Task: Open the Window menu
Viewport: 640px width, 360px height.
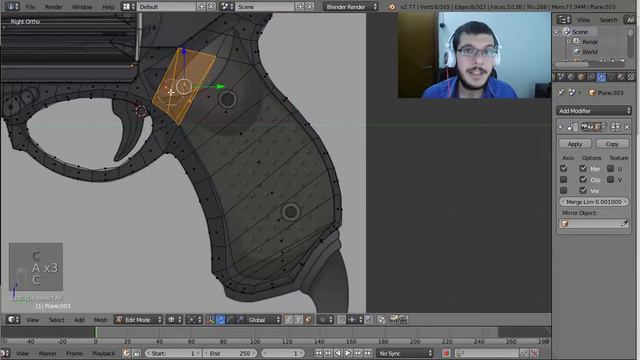Action: 82,7
